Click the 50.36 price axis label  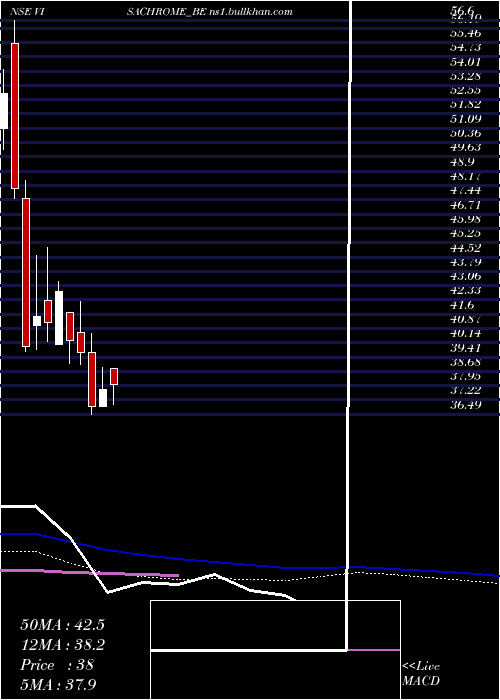466,133
